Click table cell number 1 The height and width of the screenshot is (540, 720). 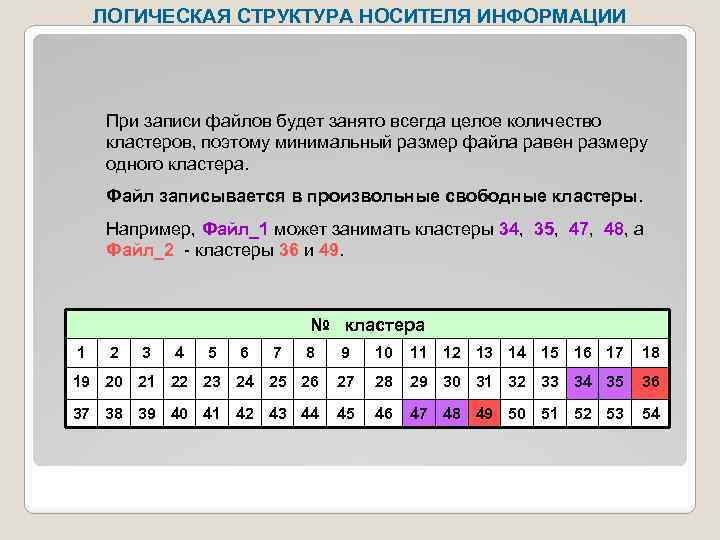pos(81,353)
